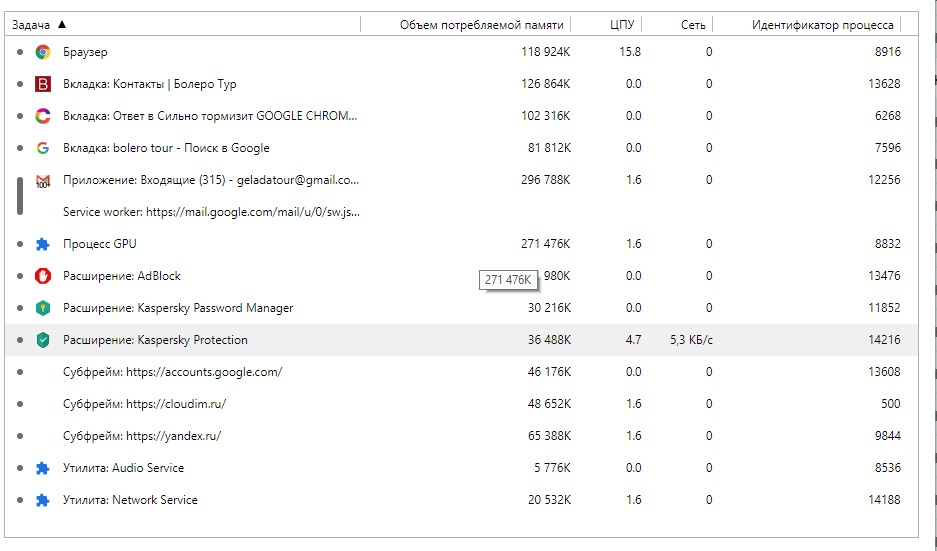Click the Kaspersky Protection shield icon

[x=42, y=340]
